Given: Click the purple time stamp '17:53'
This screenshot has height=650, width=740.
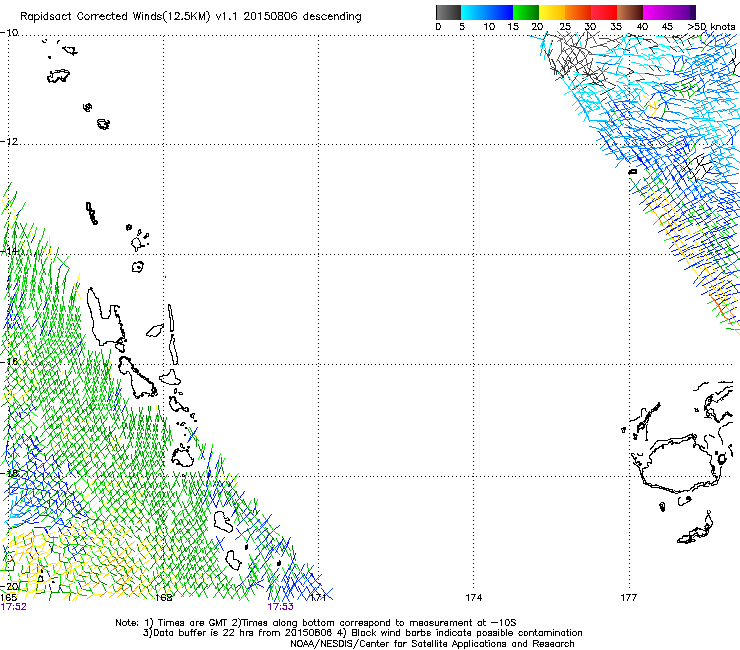Looking at the screenshot, I should tap(280, 607).
